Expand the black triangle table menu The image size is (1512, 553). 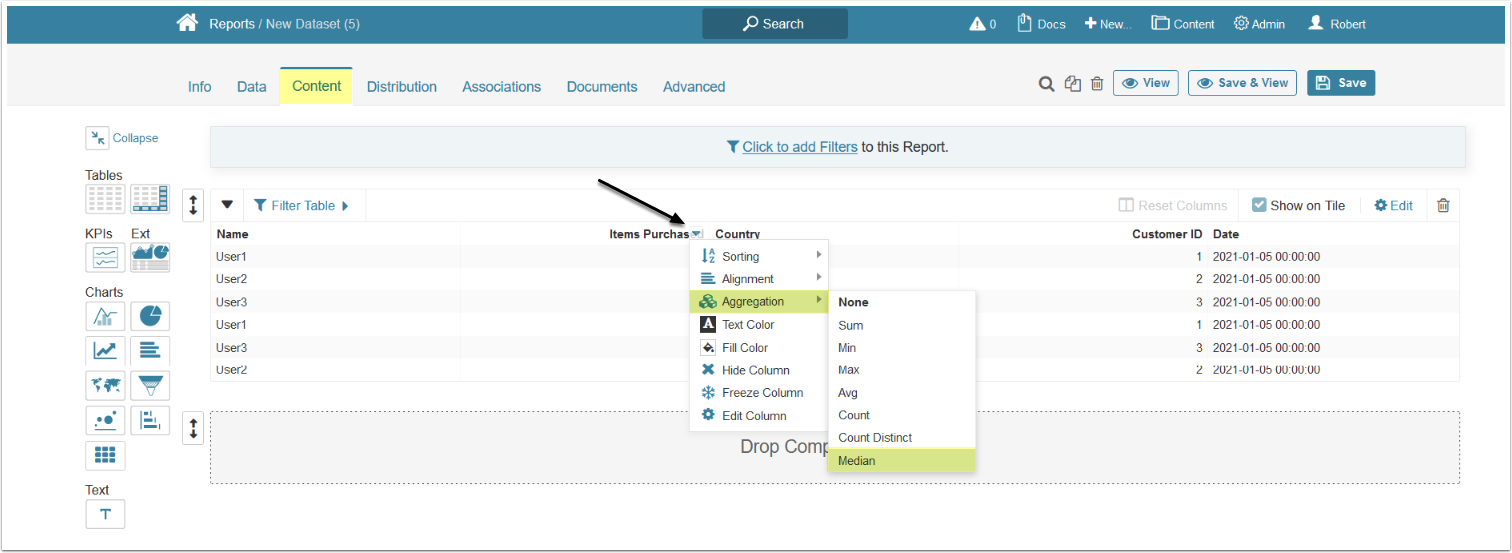coord(227,205)
